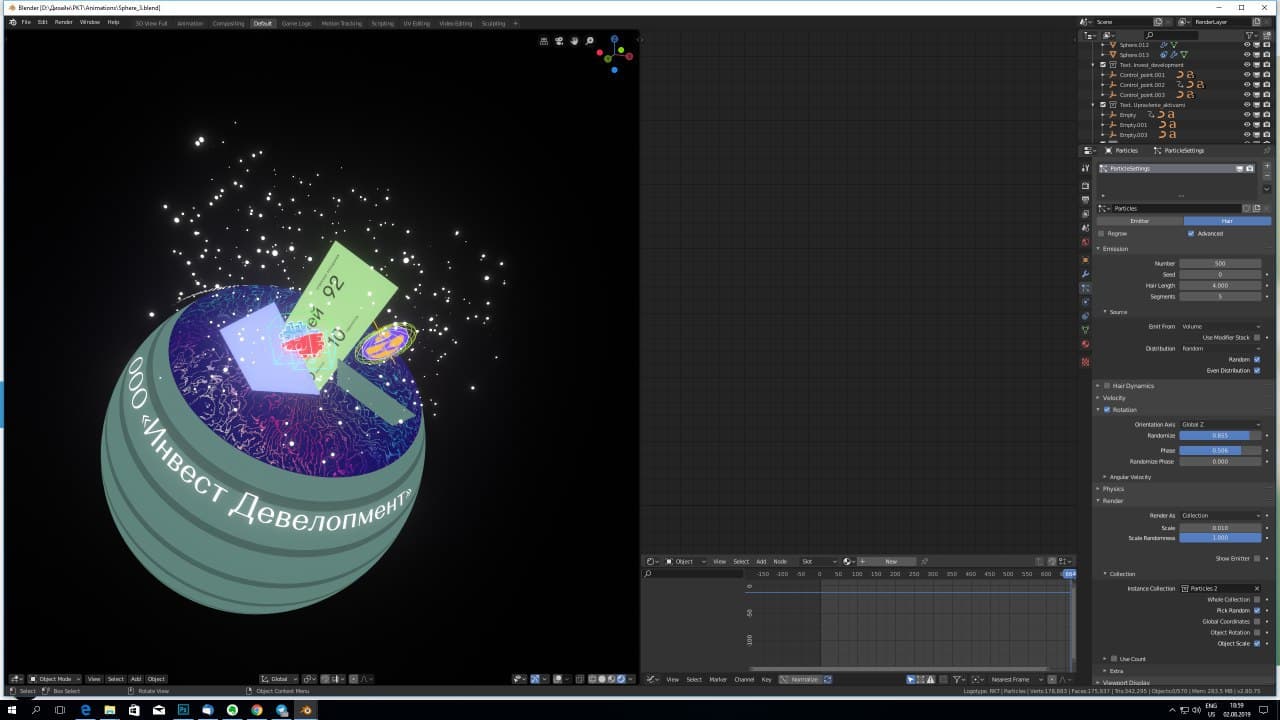The width and height of the screenshot is (1280, 720).
Task: Click the New button in the Dope Sheet header
Action: [888, 561]
